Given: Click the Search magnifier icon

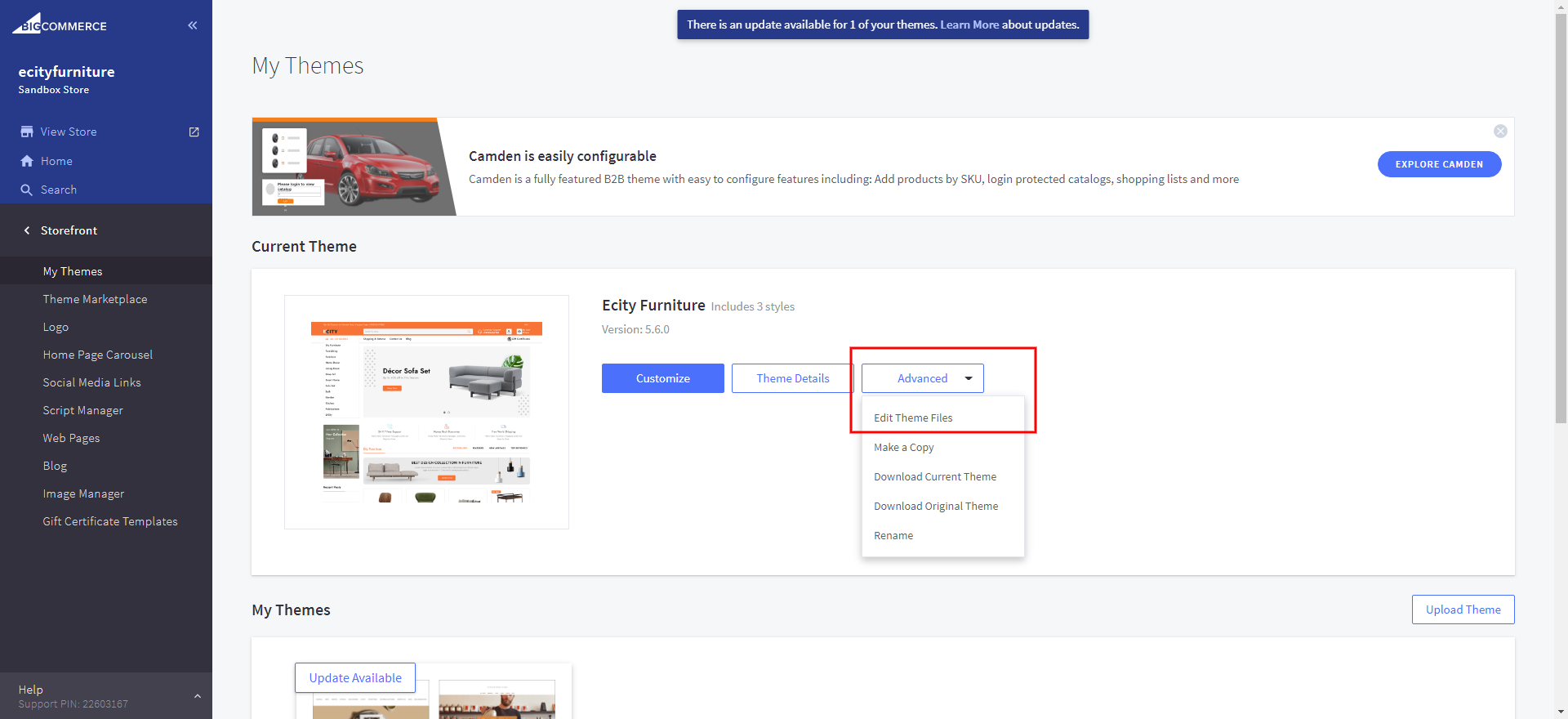Looking at the screenshot, I should (x=27, y=190).
